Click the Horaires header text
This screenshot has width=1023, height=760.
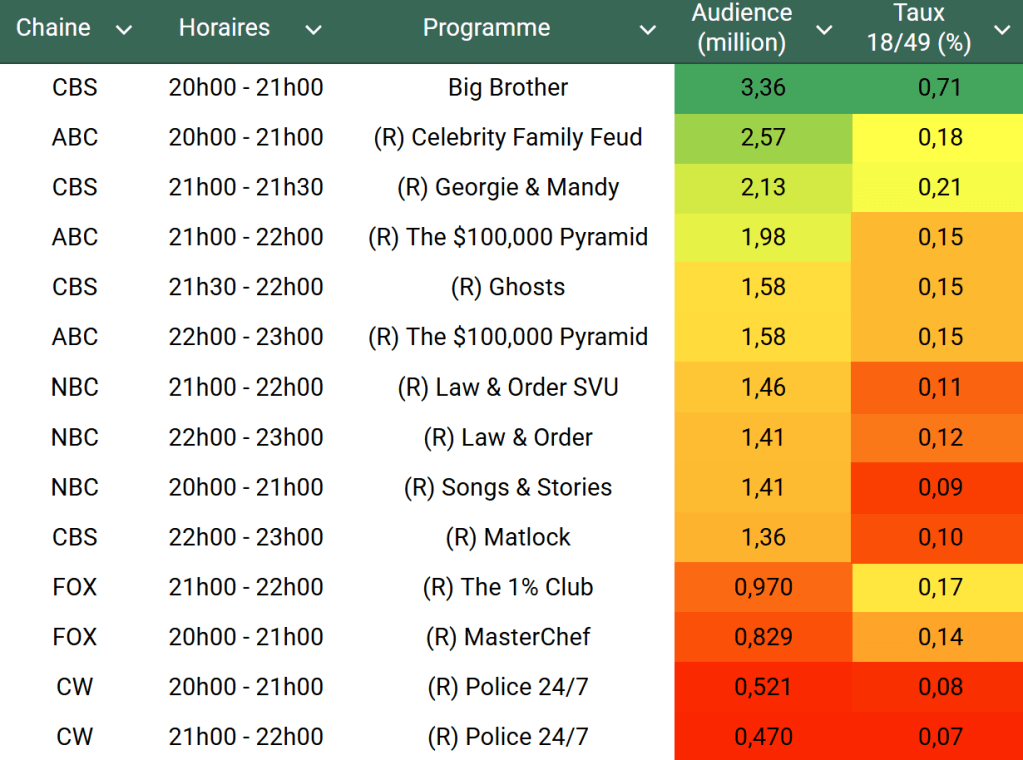[x=224, y=28]
